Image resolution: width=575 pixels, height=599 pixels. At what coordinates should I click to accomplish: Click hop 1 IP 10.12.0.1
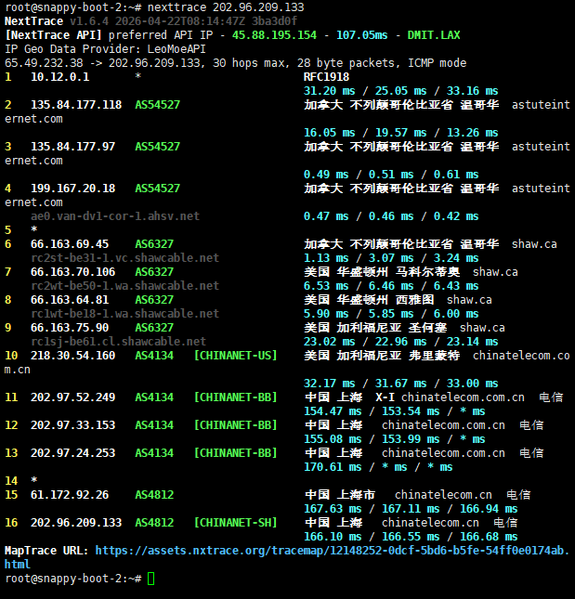60,77
